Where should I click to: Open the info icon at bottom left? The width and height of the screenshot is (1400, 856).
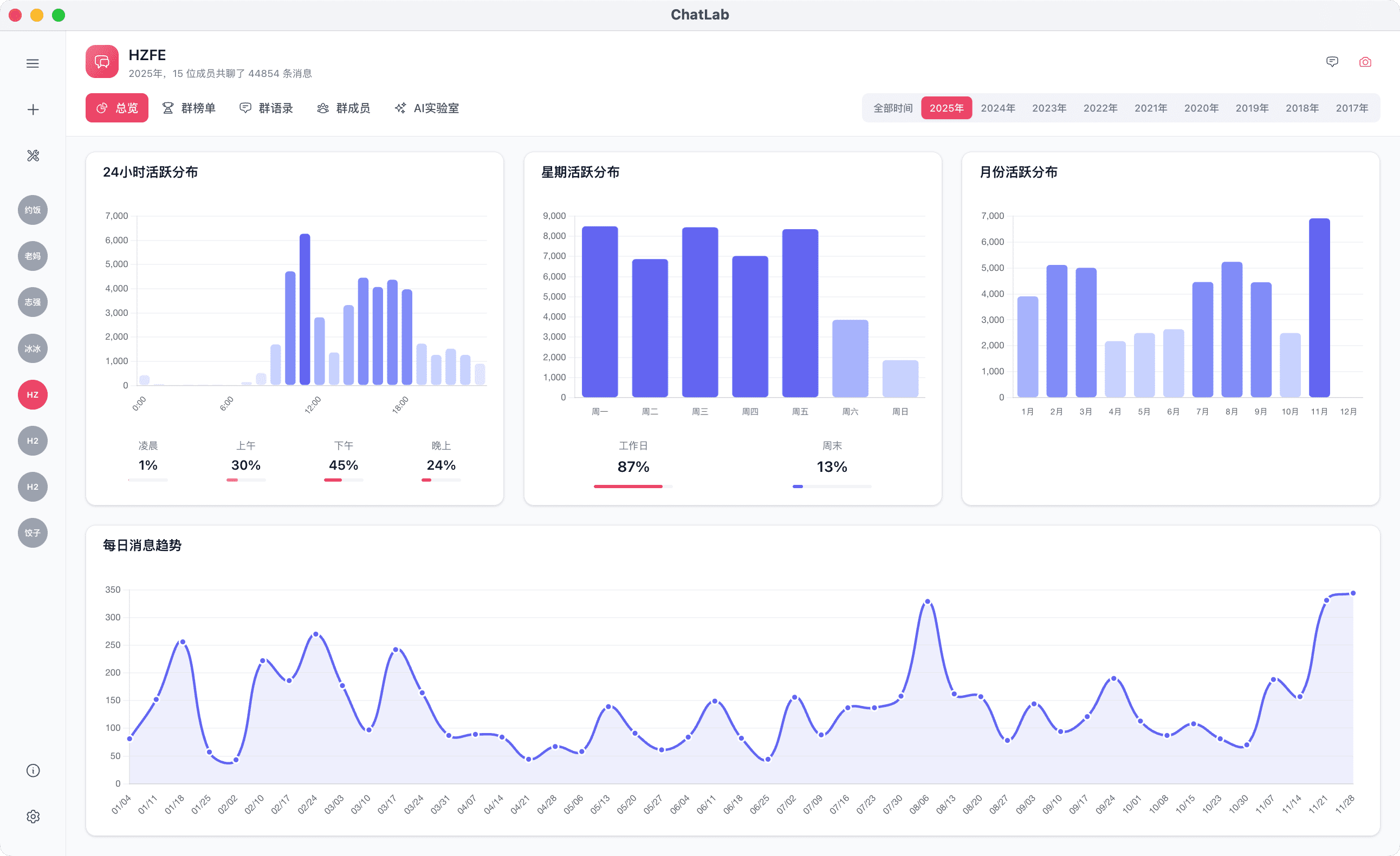pyautogui.click(x=33, y=770)
